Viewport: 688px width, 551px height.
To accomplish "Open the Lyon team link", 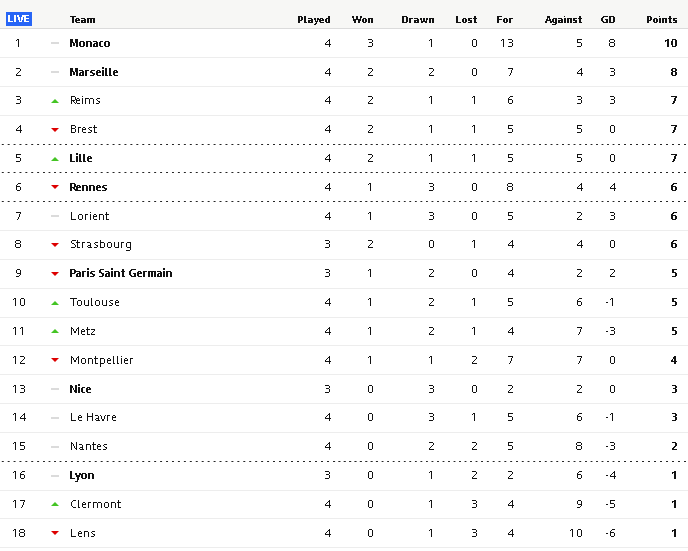I will [x=82, y=476].
